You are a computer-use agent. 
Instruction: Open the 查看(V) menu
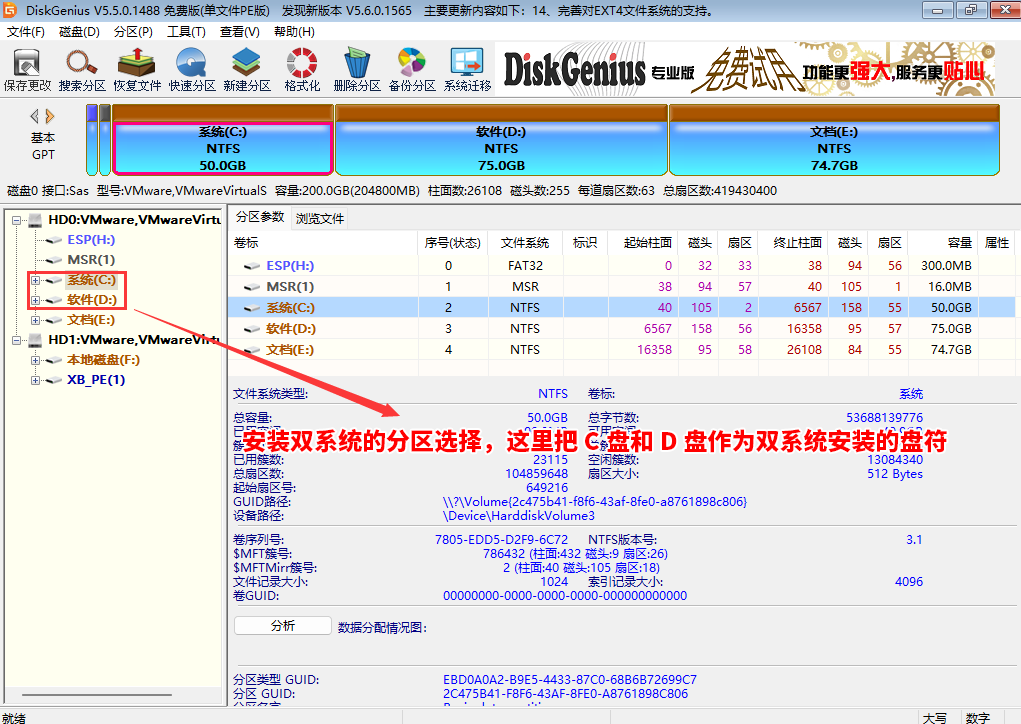(240, 32)
